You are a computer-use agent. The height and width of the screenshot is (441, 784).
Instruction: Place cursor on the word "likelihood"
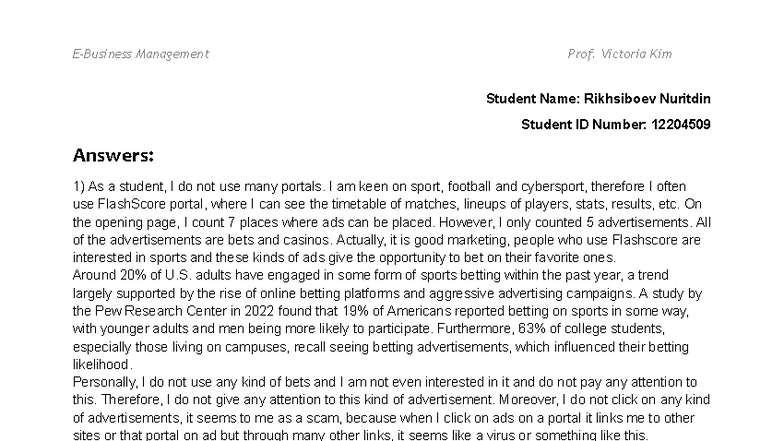[x=102, y=367]
